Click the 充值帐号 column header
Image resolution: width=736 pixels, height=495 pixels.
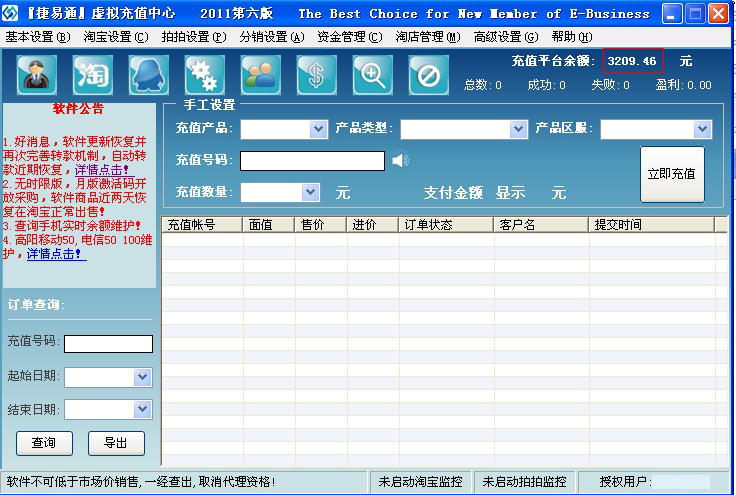point(202,225)
